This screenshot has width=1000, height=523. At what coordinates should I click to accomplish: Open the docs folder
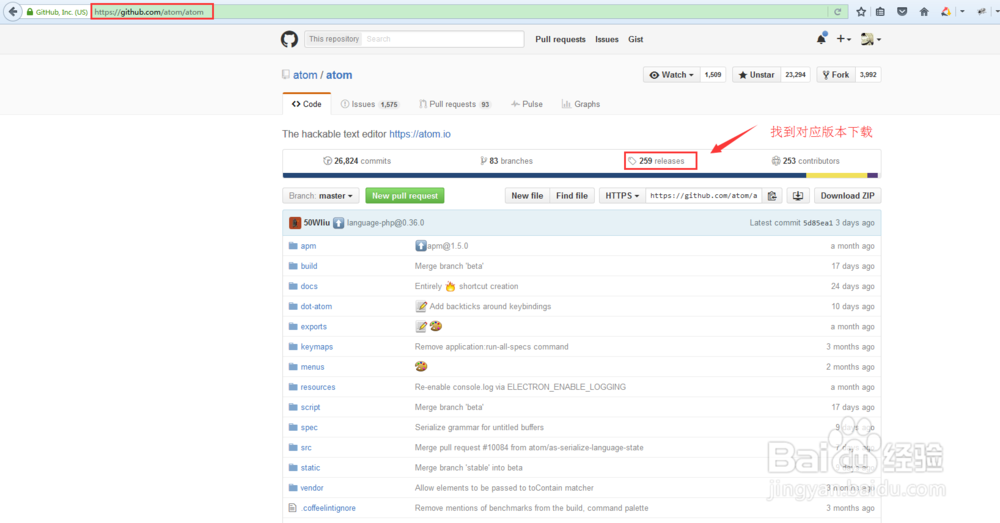[309, 286]
